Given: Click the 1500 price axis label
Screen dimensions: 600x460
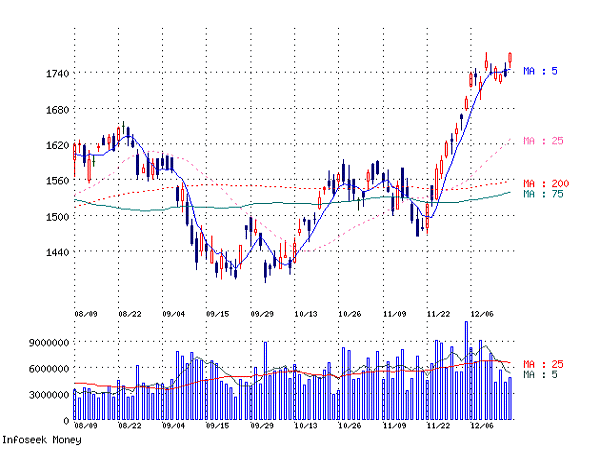Looking at the screenshot, I should pos(57,217).
